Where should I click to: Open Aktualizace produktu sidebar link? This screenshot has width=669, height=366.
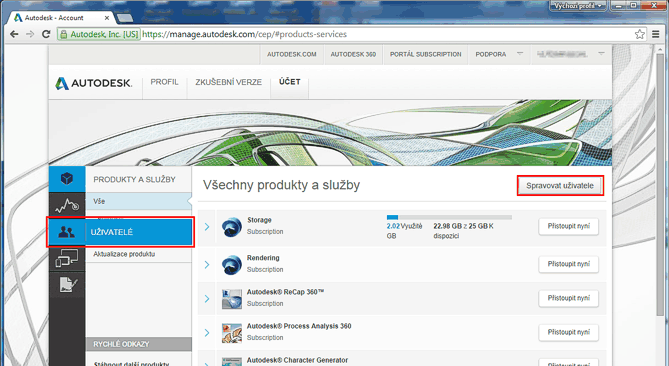[x=124, y=254]
